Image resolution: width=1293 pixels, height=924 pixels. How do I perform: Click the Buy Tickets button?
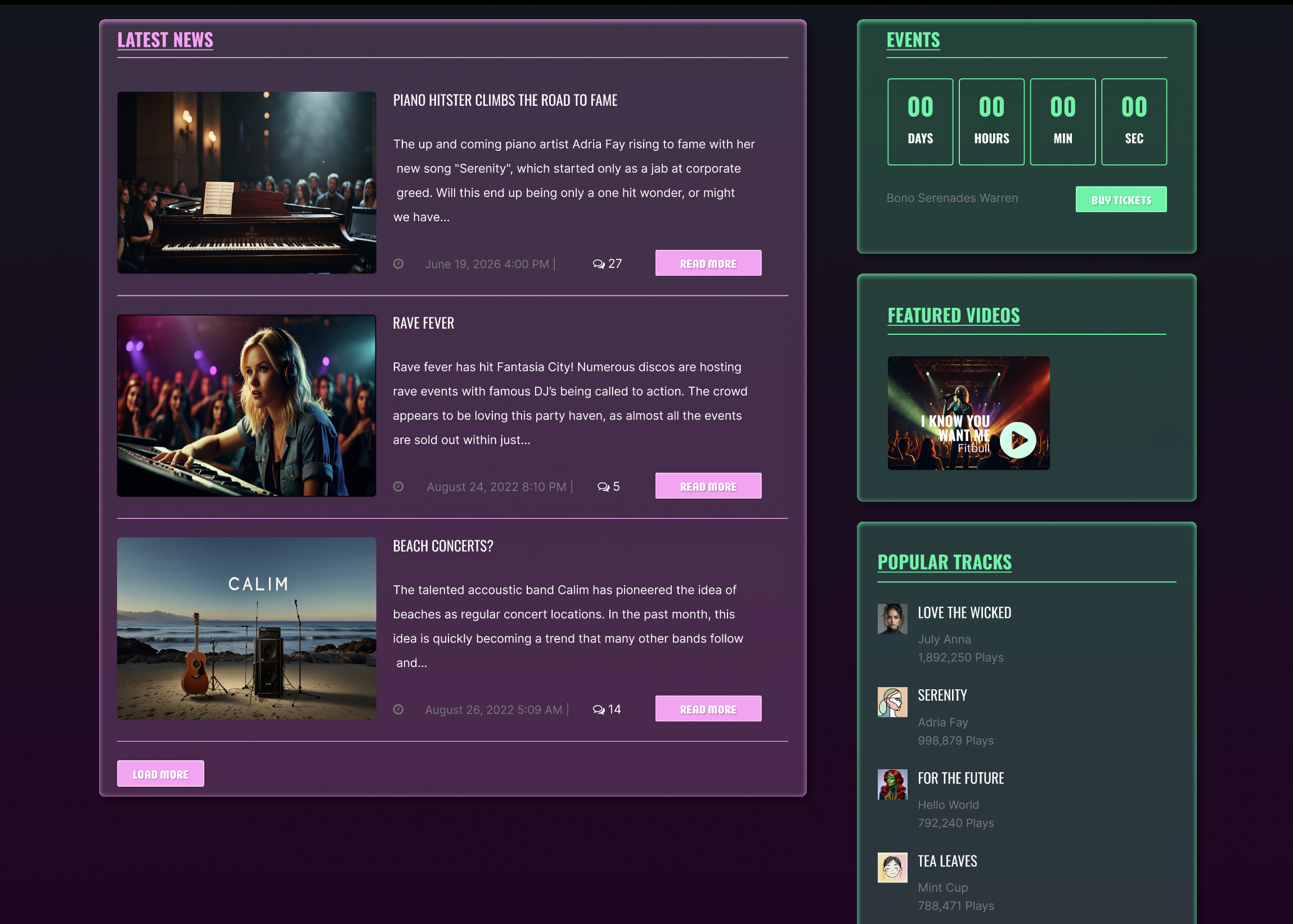click(1121, 199)
